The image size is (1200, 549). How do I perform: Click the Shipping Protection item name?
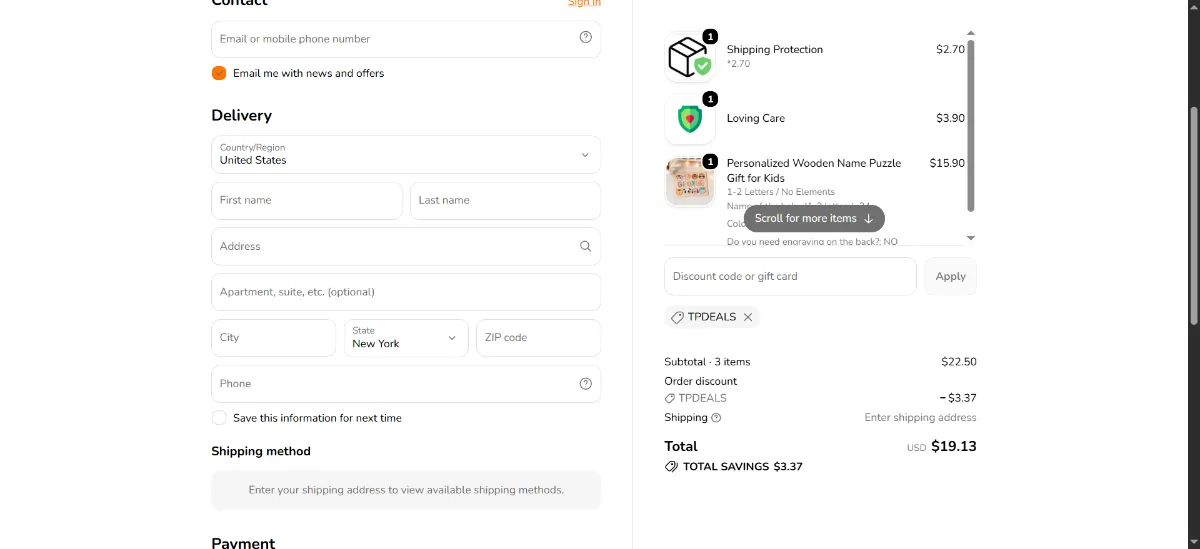coord(775,49)
